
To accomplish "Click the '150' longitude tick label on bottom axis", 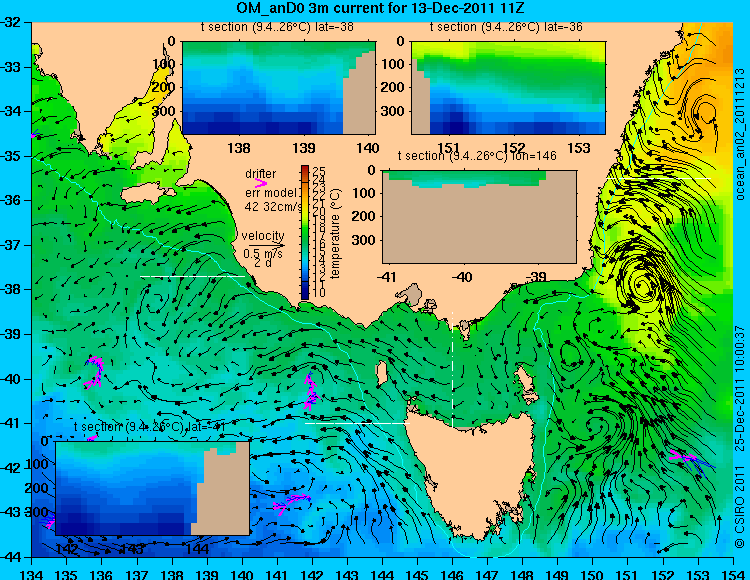I will pyautogui.click(x=593, y=574).
